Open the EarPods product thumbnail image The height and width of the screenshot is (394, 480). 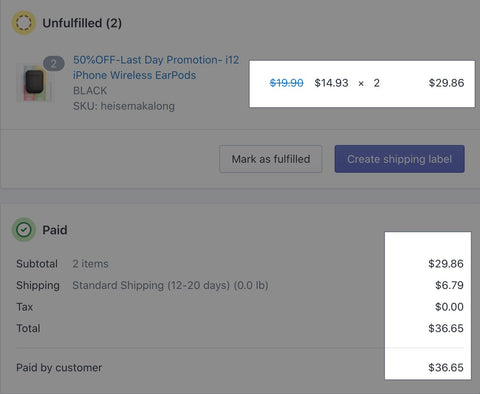35,83
